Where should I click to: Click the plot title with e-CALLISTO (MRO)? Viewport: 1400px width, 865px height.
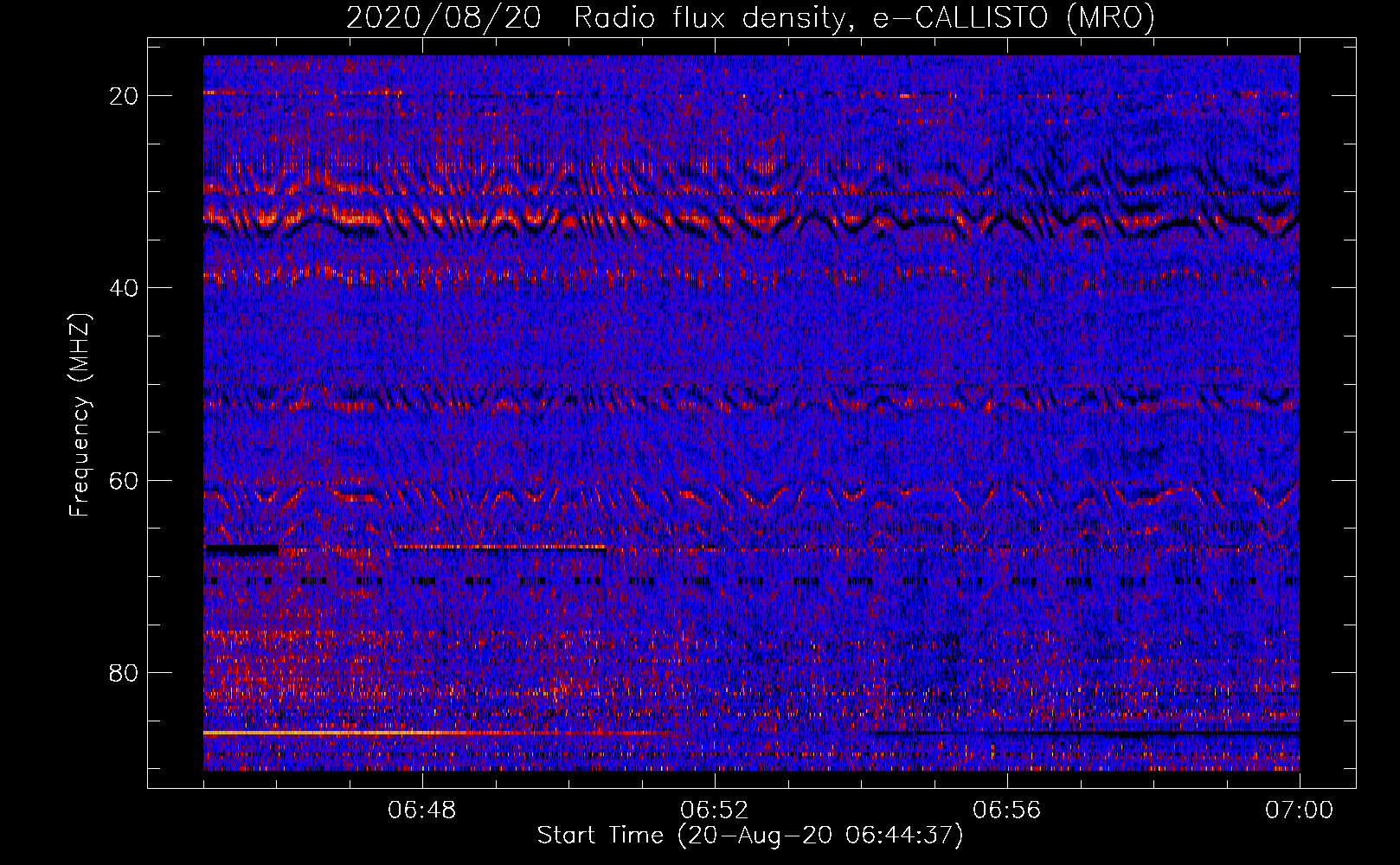[750, 17]
